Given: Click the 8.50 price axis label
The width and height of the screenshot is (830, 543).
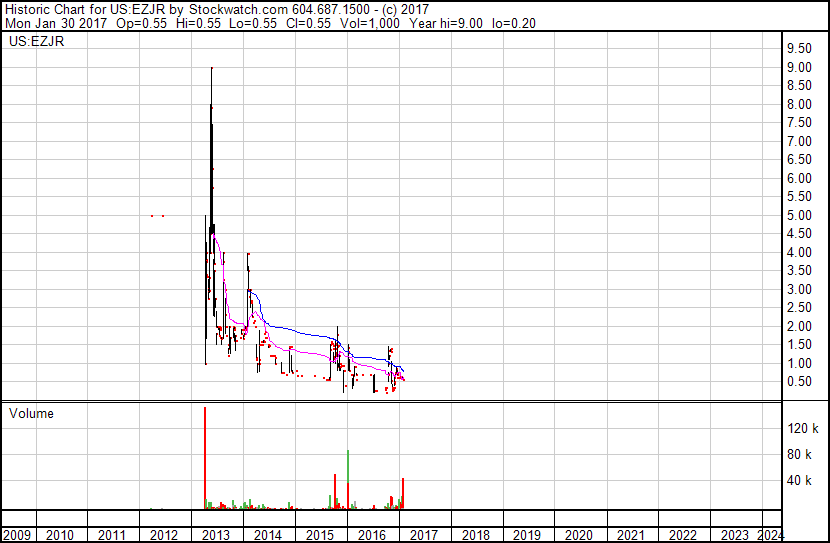Looking at the screenshot, I should tap(799, 86).
